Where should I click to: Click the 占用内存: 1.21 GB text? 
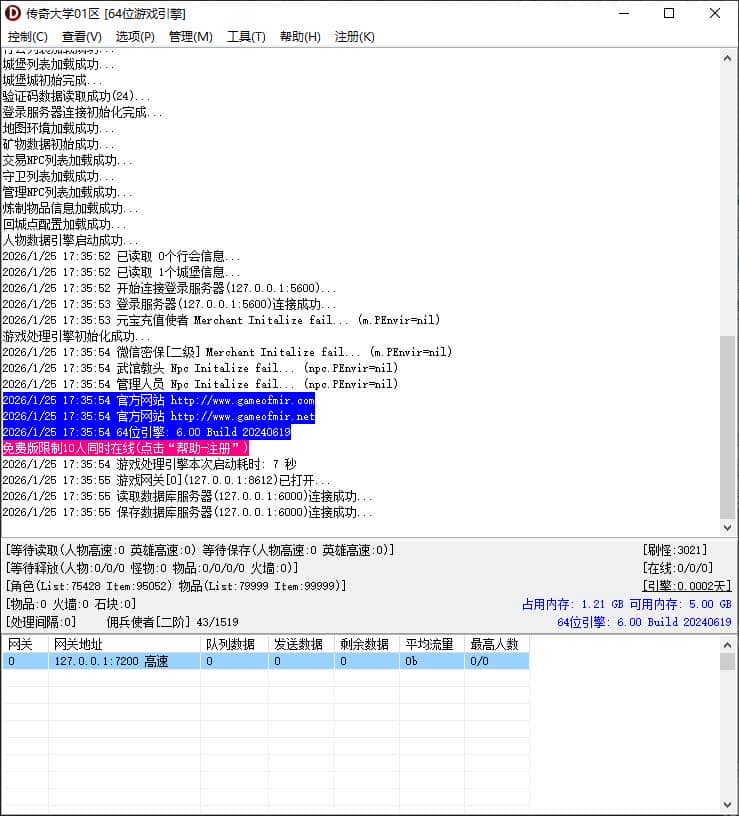[572, 604]
